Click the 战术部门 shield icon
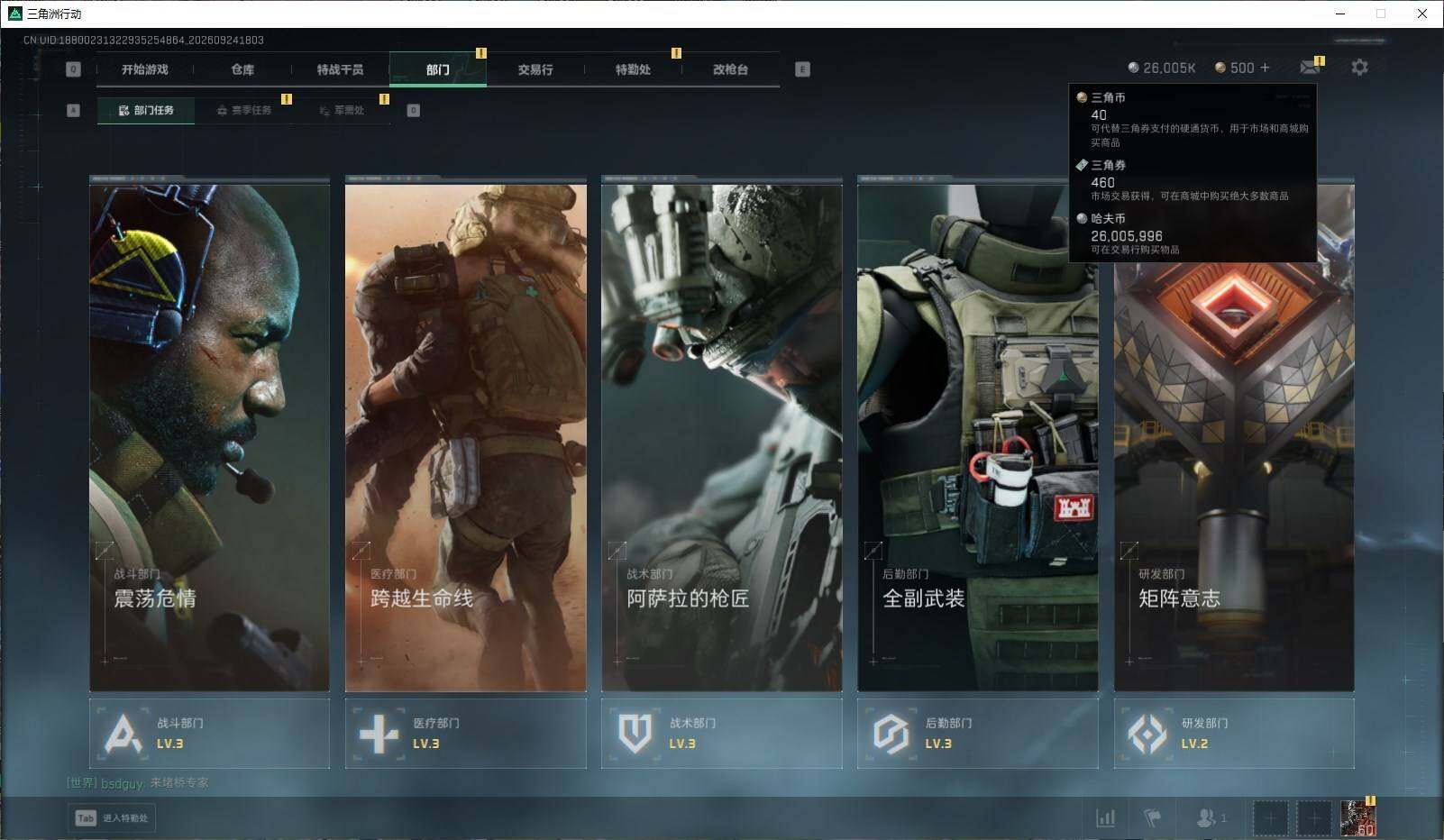Viewport: 1444px width, 840px height. 635,734
